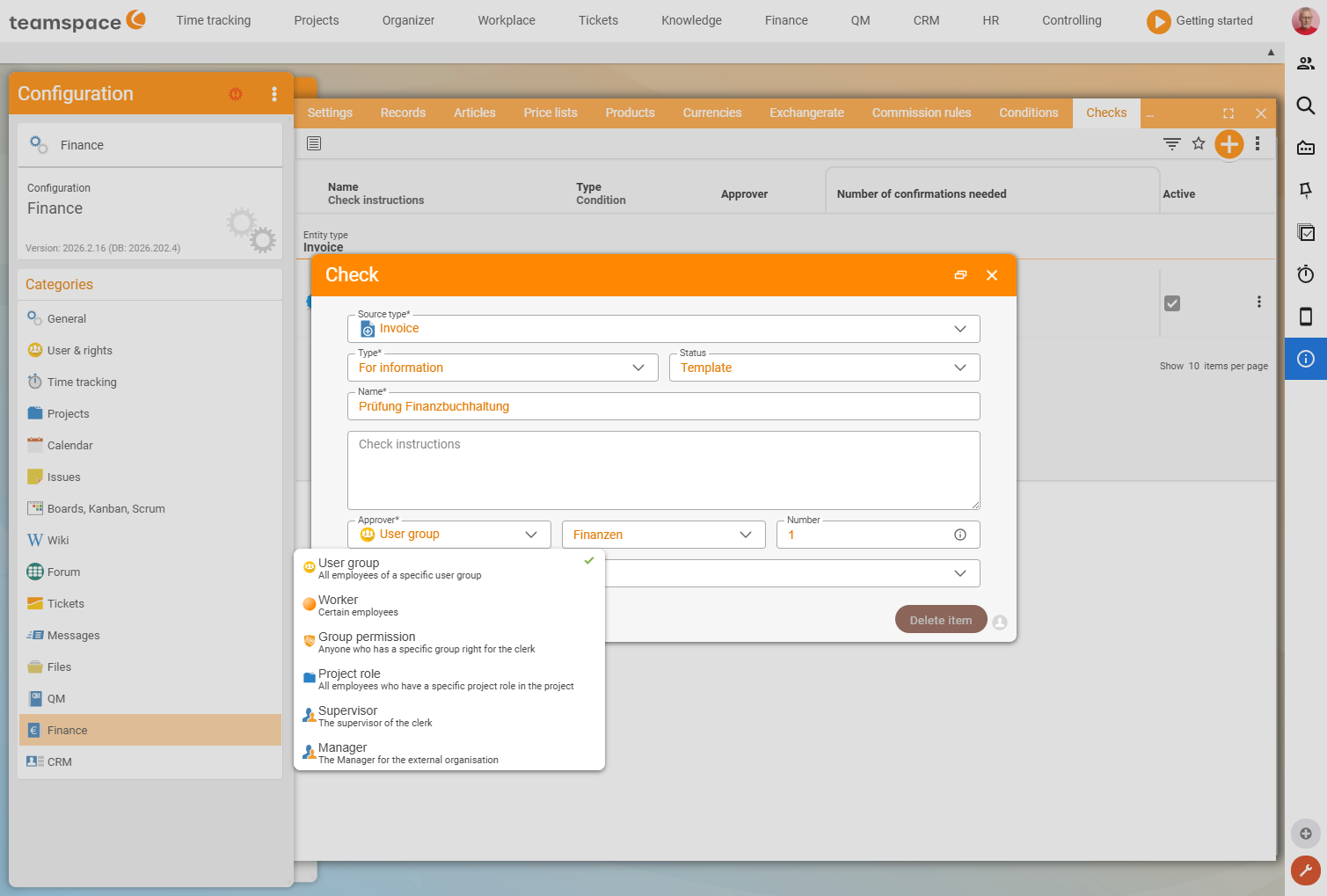Open the stopwatch timer icon in sidebar
The image size is (1327, 896).
pos(1306,274)
